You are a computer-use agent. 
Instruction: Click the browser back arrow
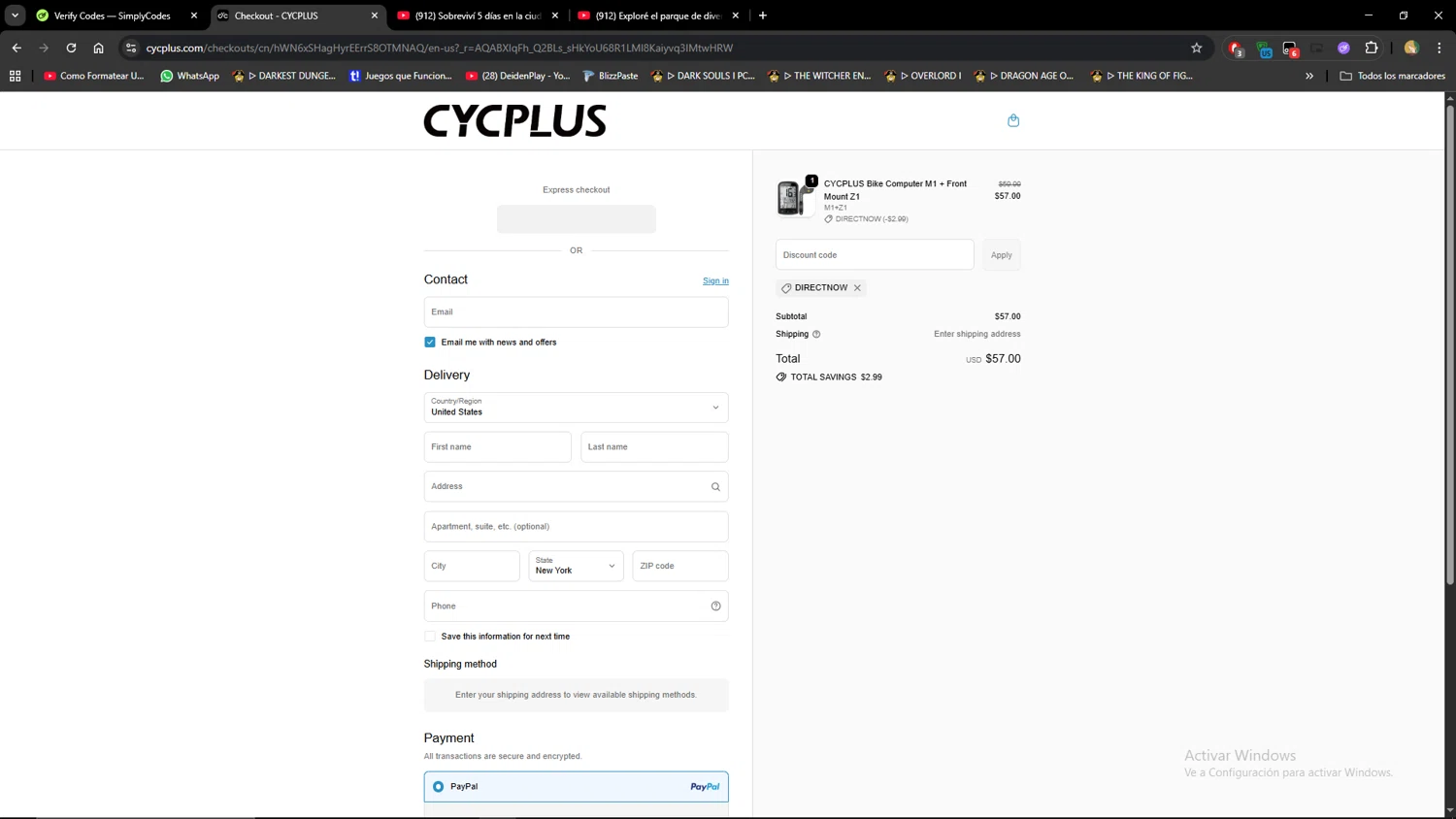17,48
